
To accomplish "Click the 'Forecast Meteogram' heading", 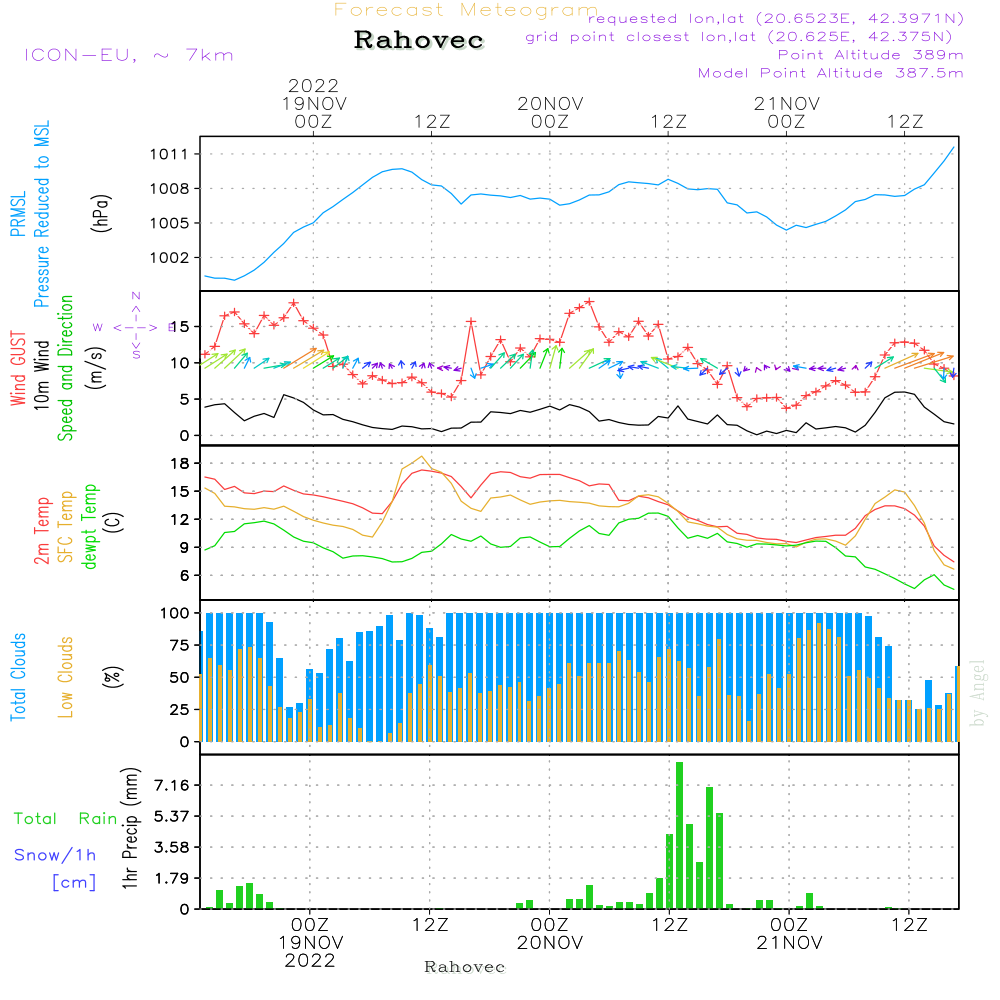I will [x=466, y=10].
